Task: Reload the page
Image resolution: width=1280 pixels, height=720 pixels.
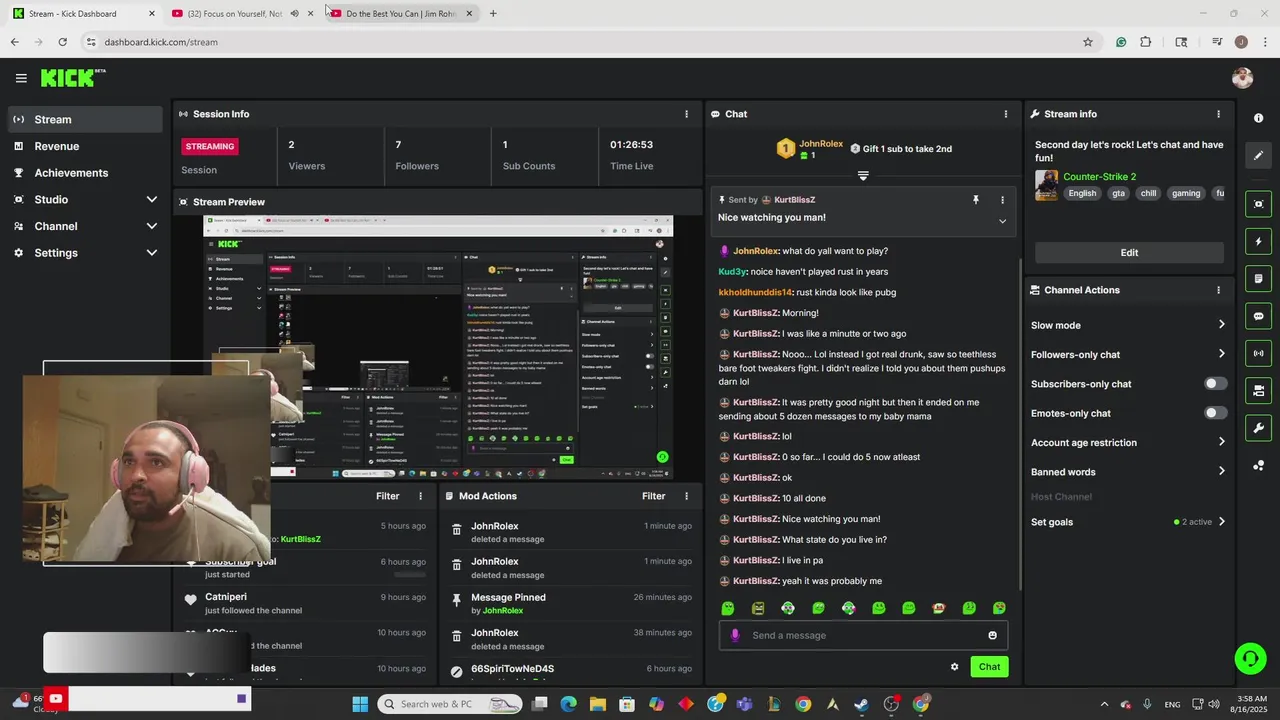Action: coord(62,42)
